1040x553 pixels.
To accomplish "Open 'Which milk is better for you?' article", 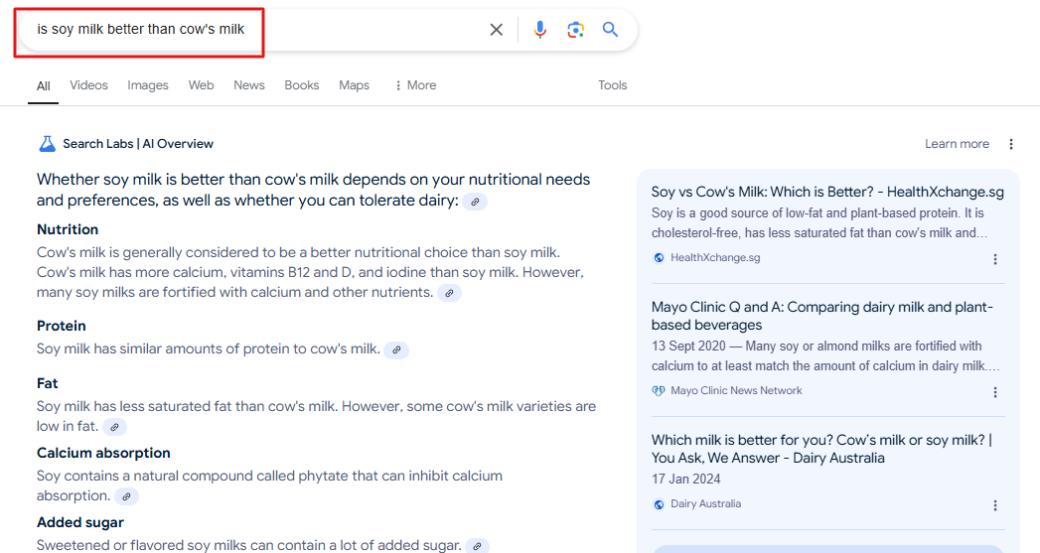I will click(x=822, y=449).
